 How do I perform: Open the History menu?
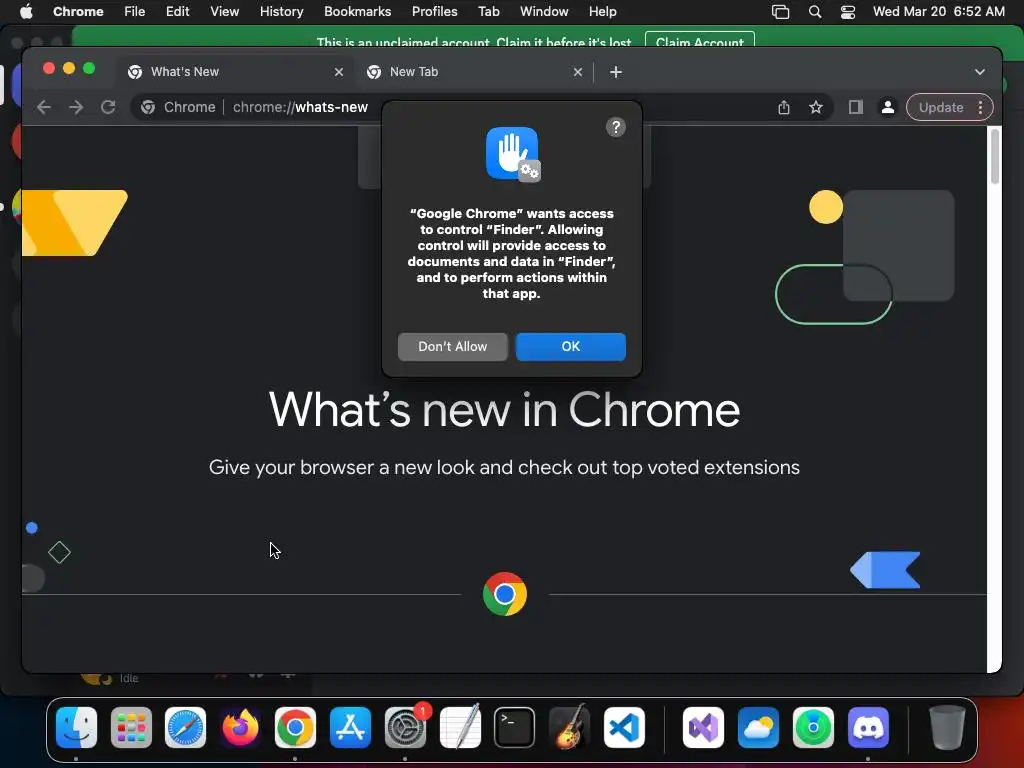[281, 12]
